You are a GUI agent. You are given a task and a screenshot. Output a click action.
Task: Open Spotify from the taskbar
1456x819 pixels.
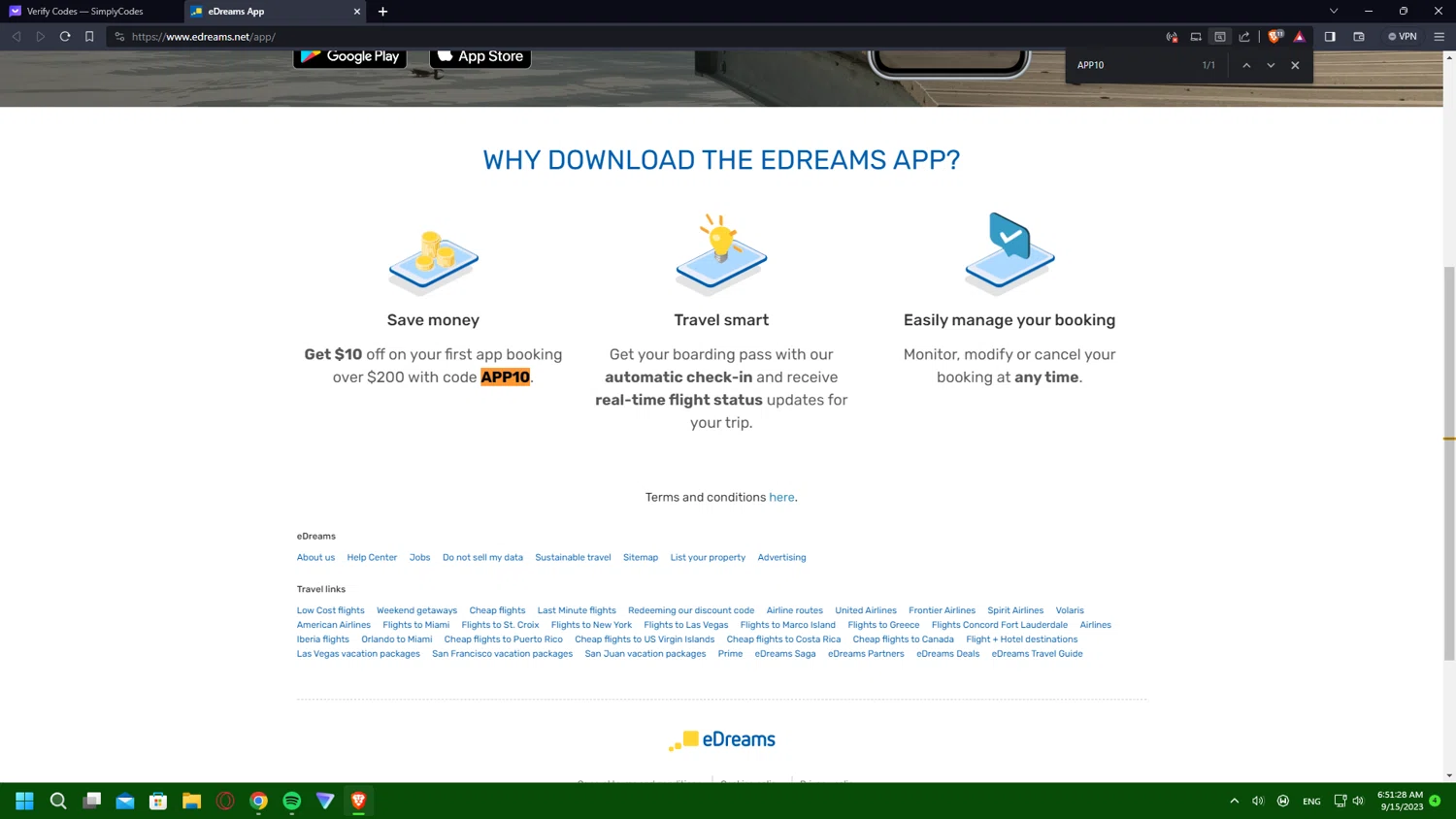(292, 801)
